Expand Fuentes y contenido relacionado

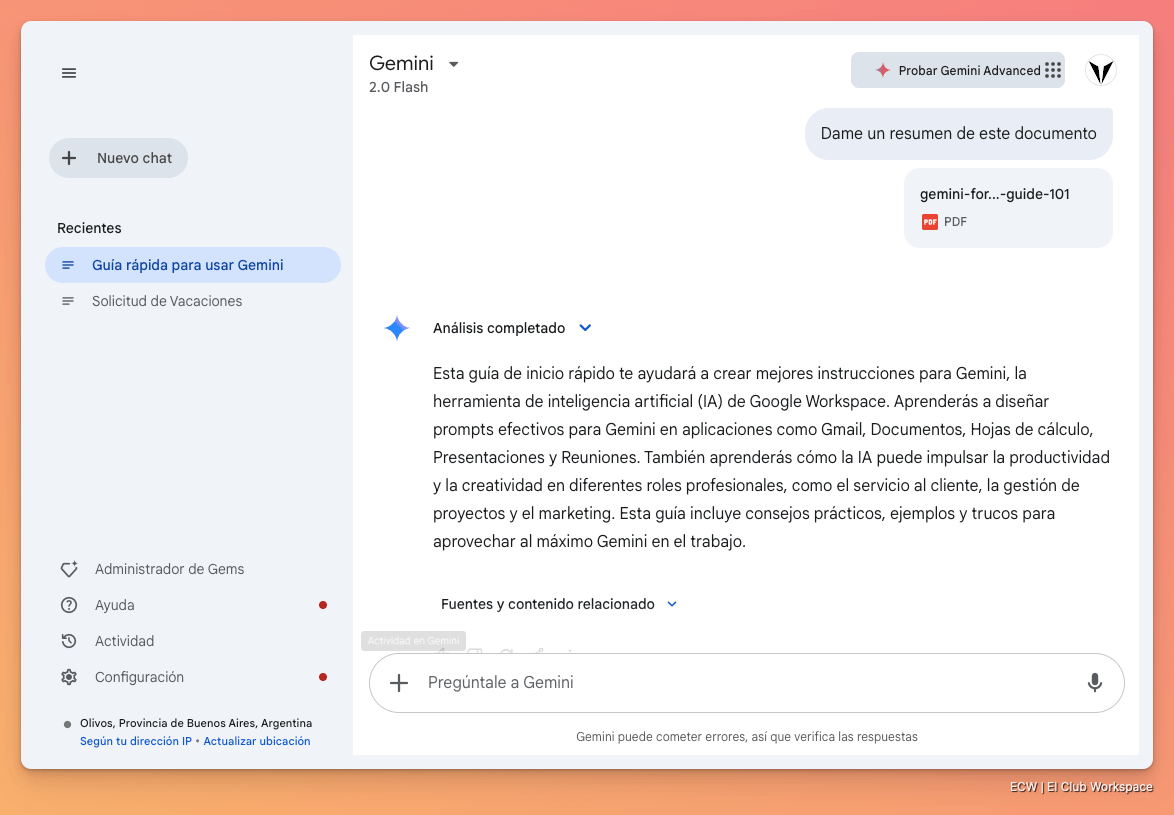(x=559, y=604)
